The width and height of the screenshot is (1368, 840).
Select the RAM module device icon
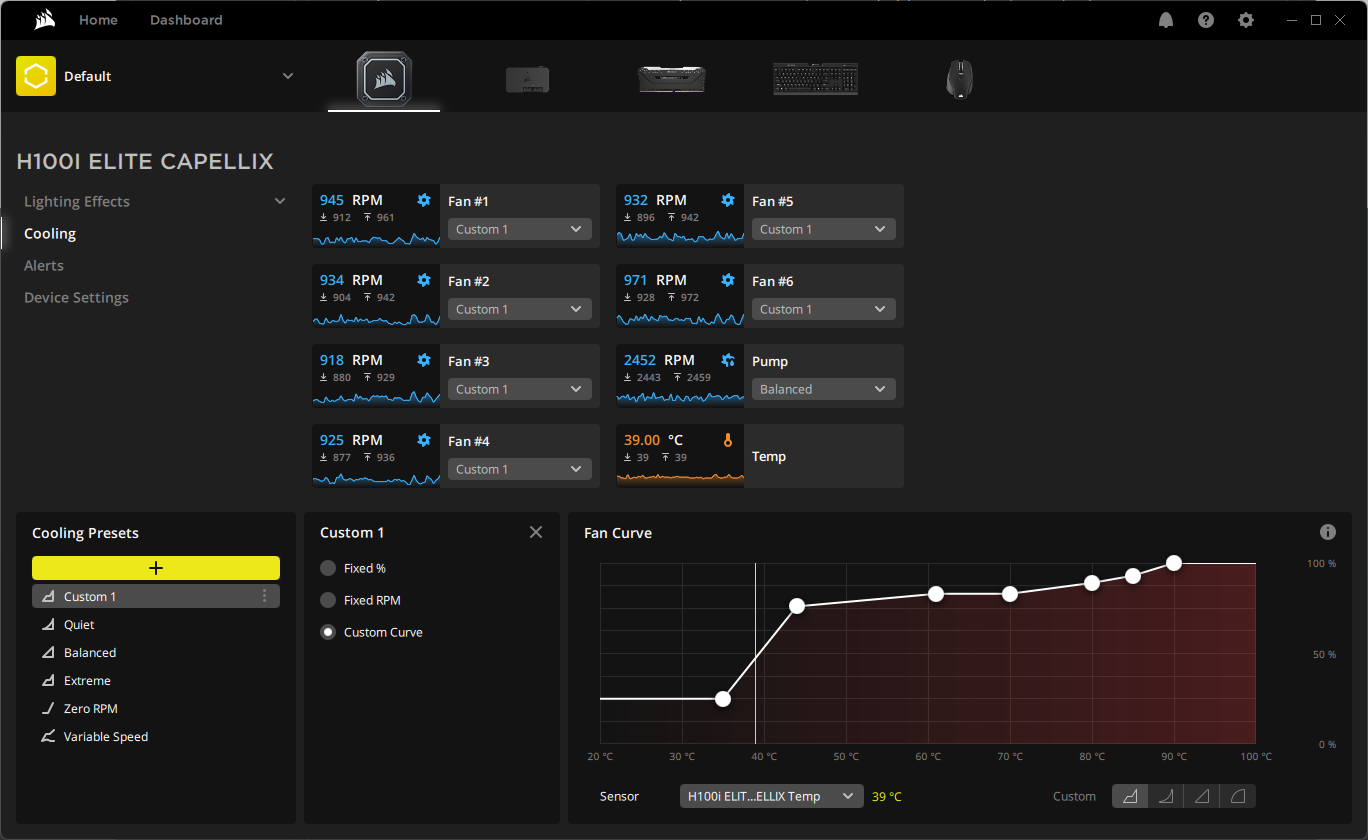(x=672, y=79)
